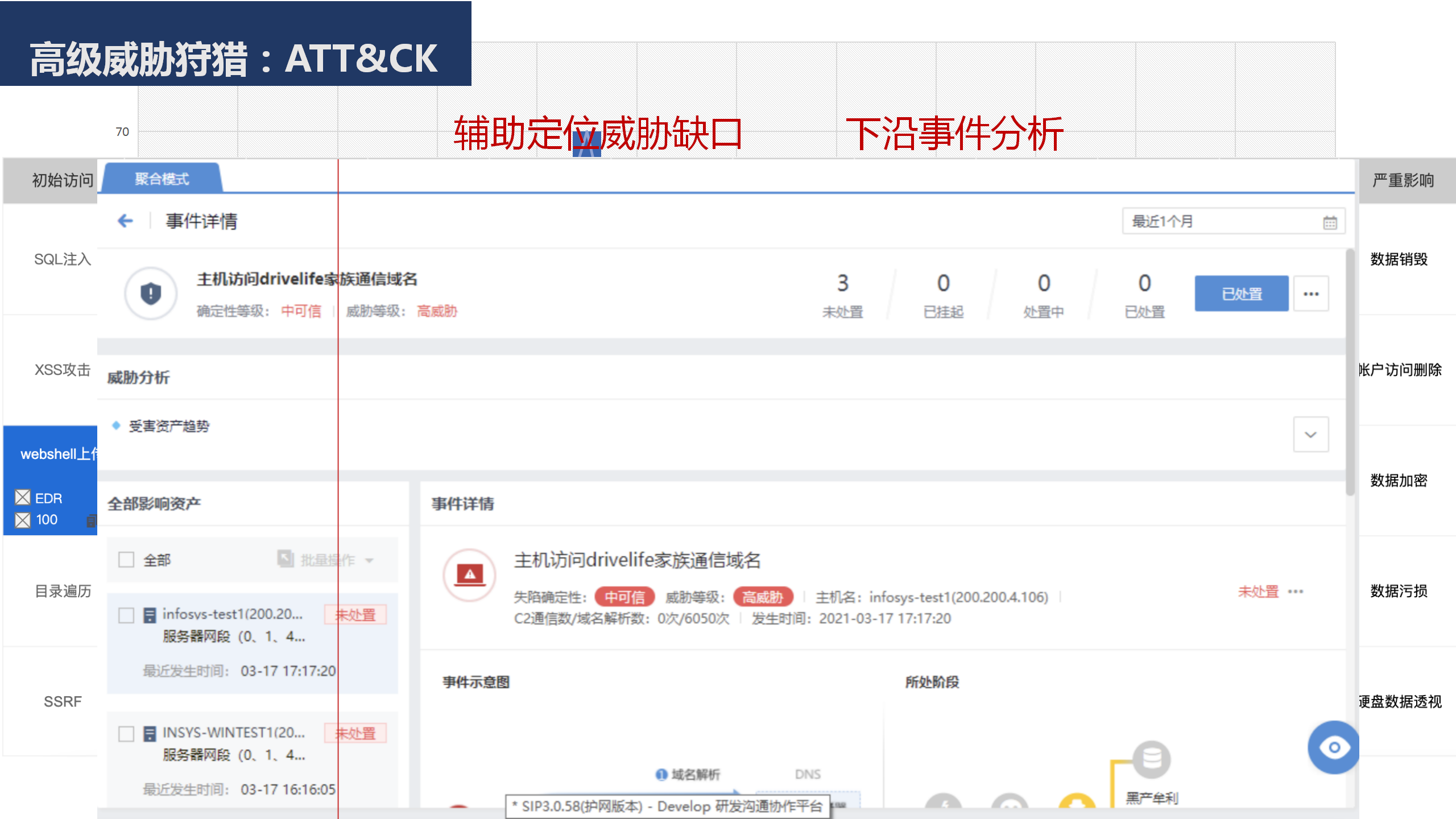Click the 已挂起 count 0
Viewport: 1456px width, 819px height.
(943, 283)
